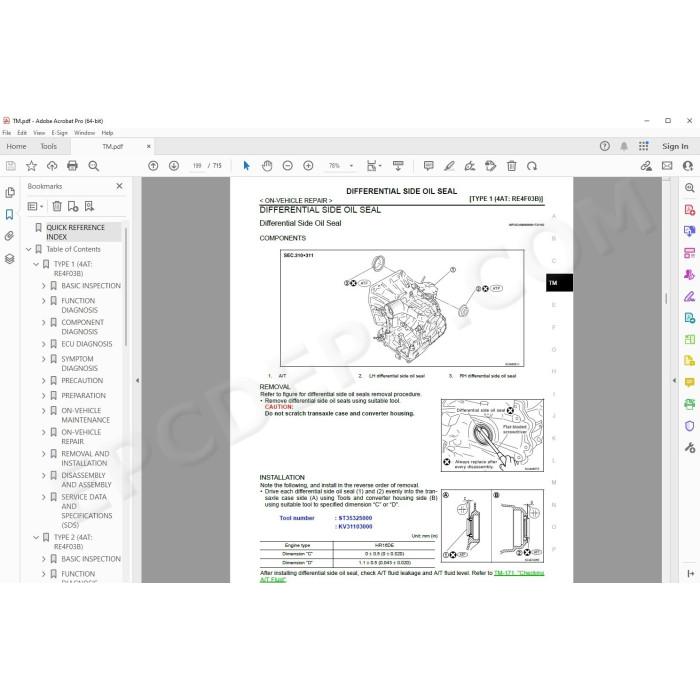This screenshot has height=700, width=700.
Task: Click the current page number field
Action: (x=197, y=166)
